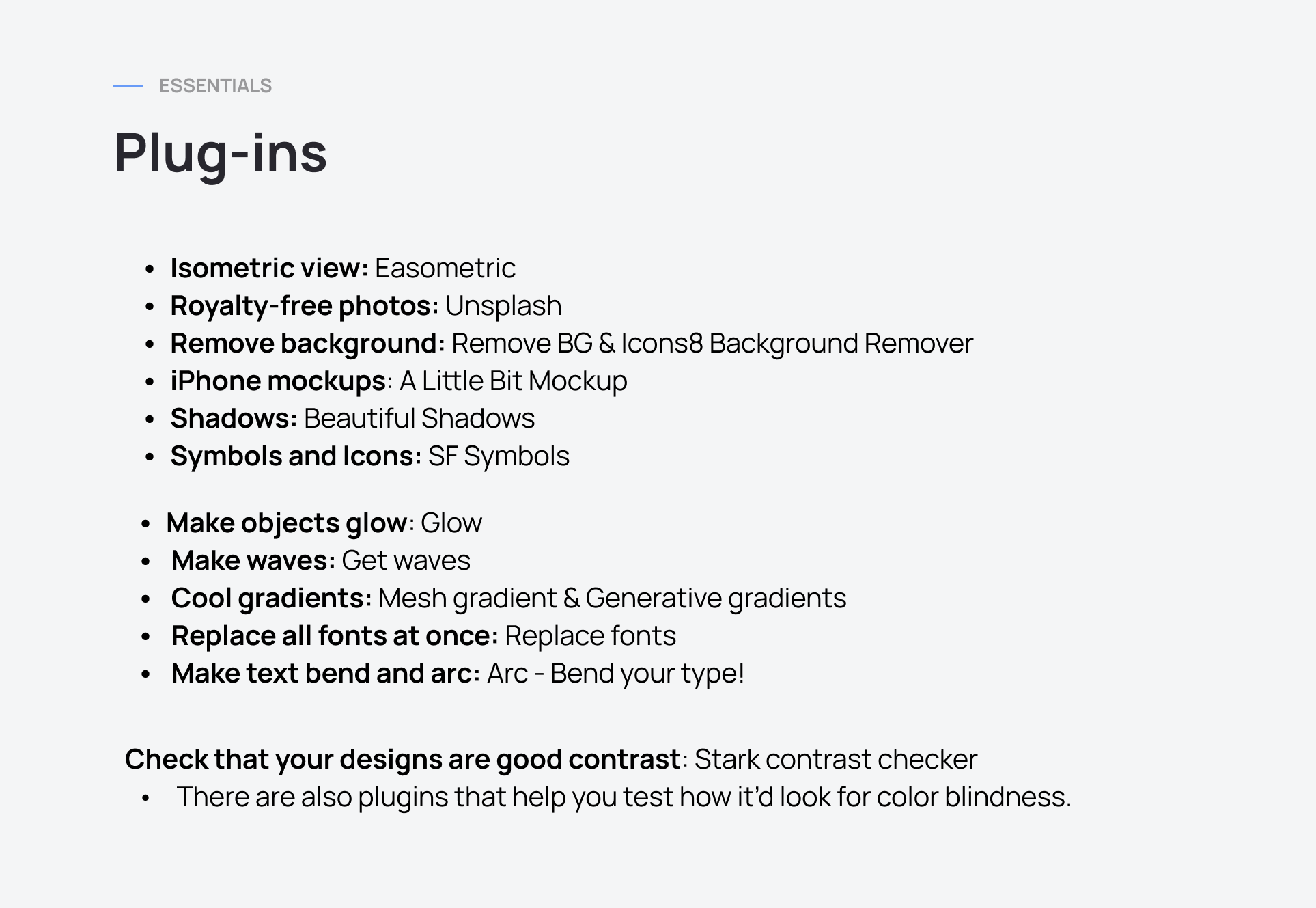The width and height of the screenshot is (1316, 908).
Task: Click the Mesh gradient plugin name
Action: (x=468, y=599)
